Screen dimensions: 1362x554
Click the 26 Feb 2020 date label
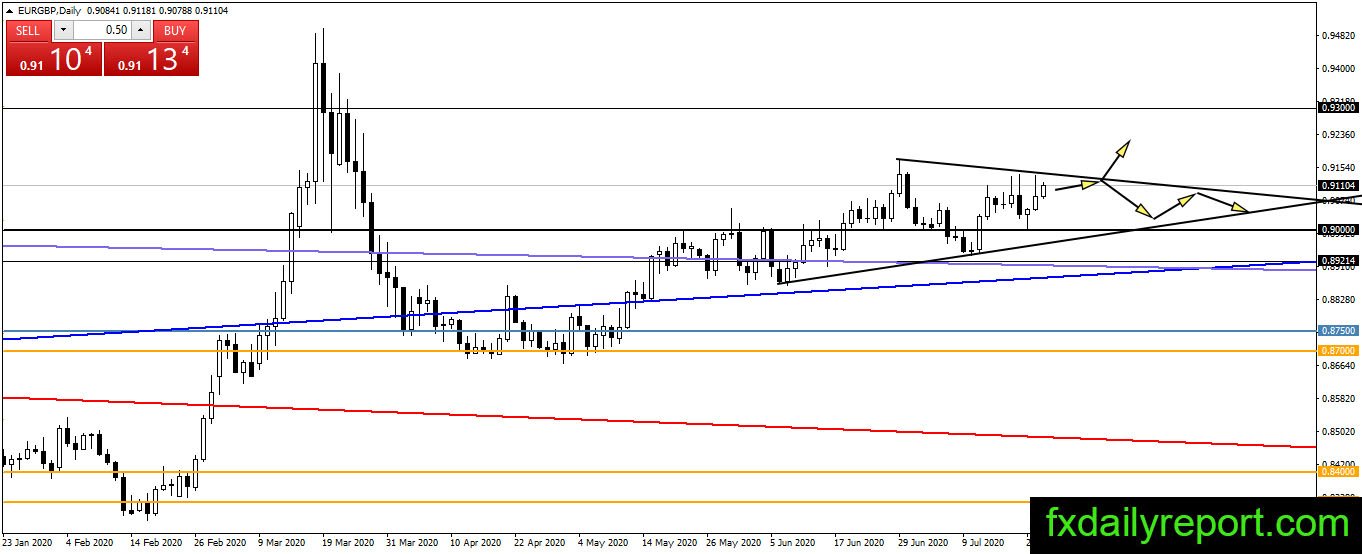220,543
